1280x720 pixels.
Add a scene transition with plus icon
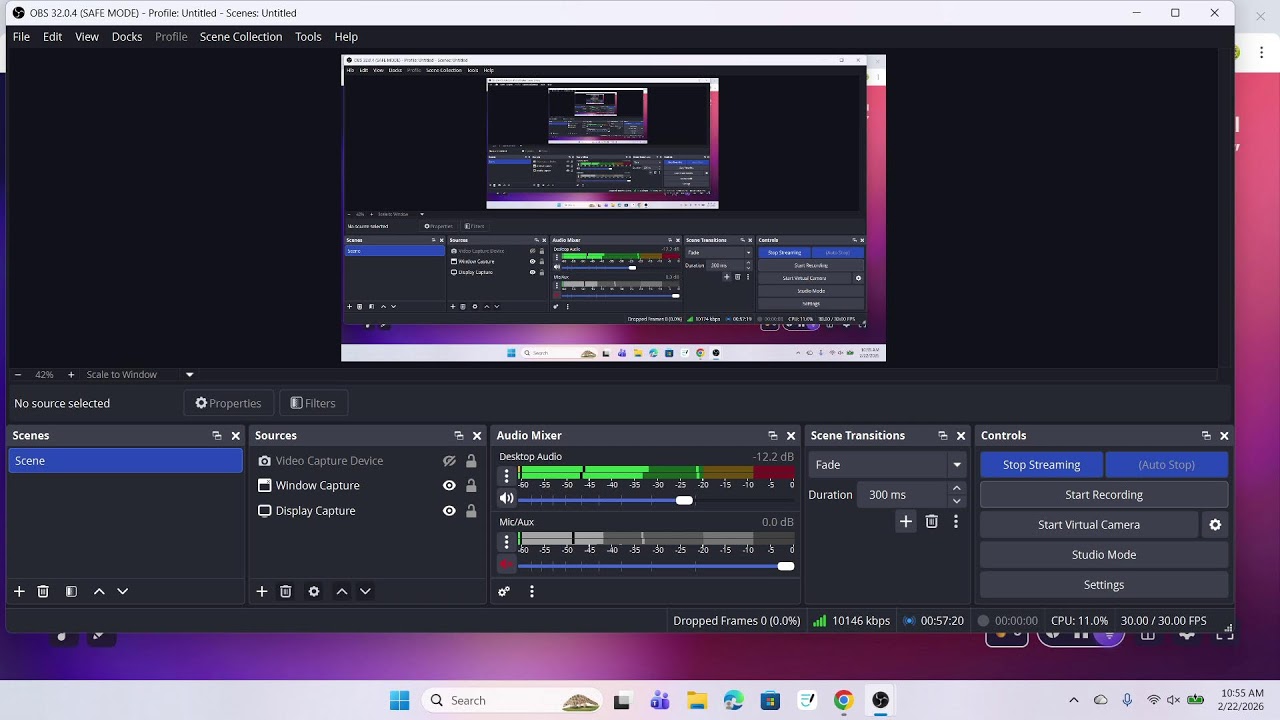(x=906, y=521)
